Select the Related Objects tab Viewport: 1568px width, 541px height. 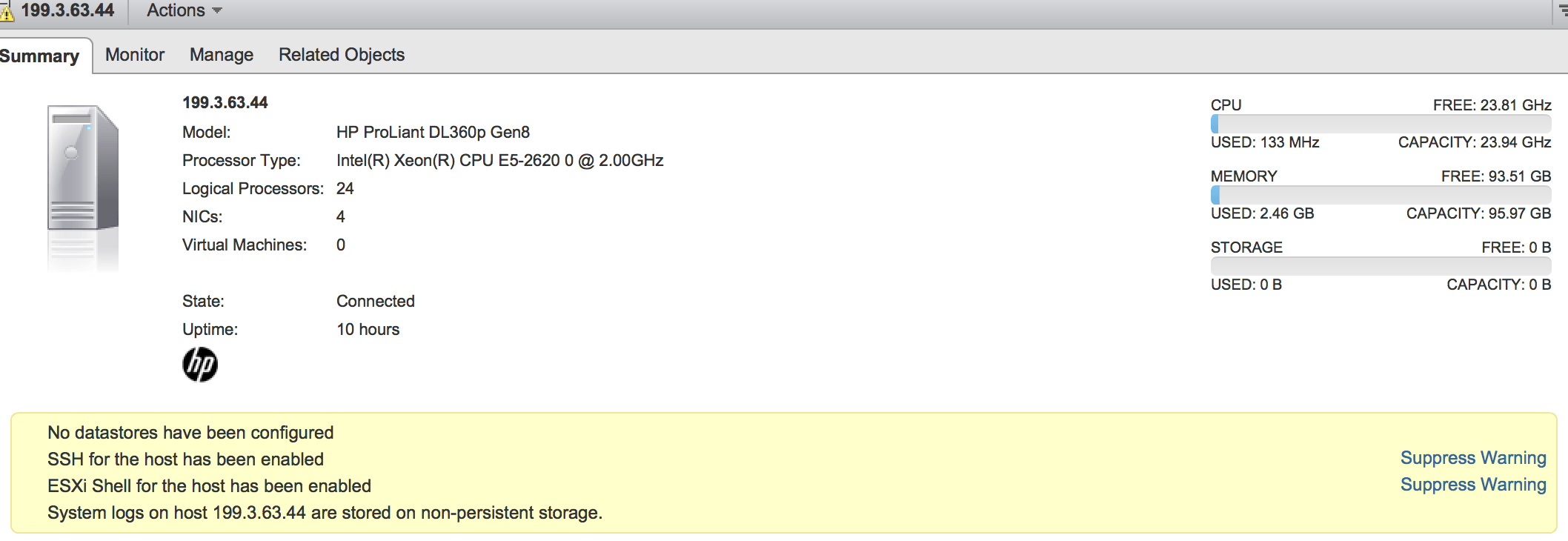pyautogui.click(x=342, y=55)
